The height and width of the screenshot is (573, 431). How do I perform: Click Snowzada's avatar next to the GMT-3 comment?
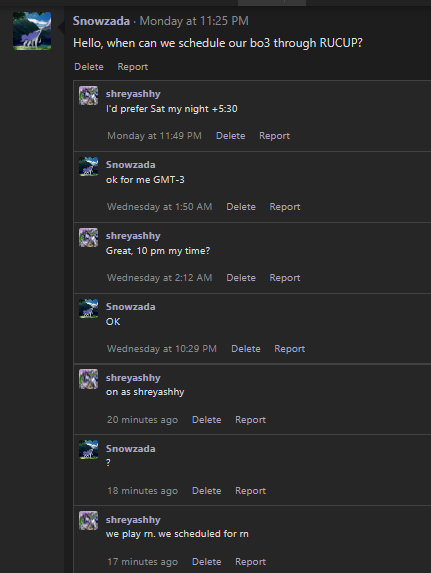coord(88,167)
